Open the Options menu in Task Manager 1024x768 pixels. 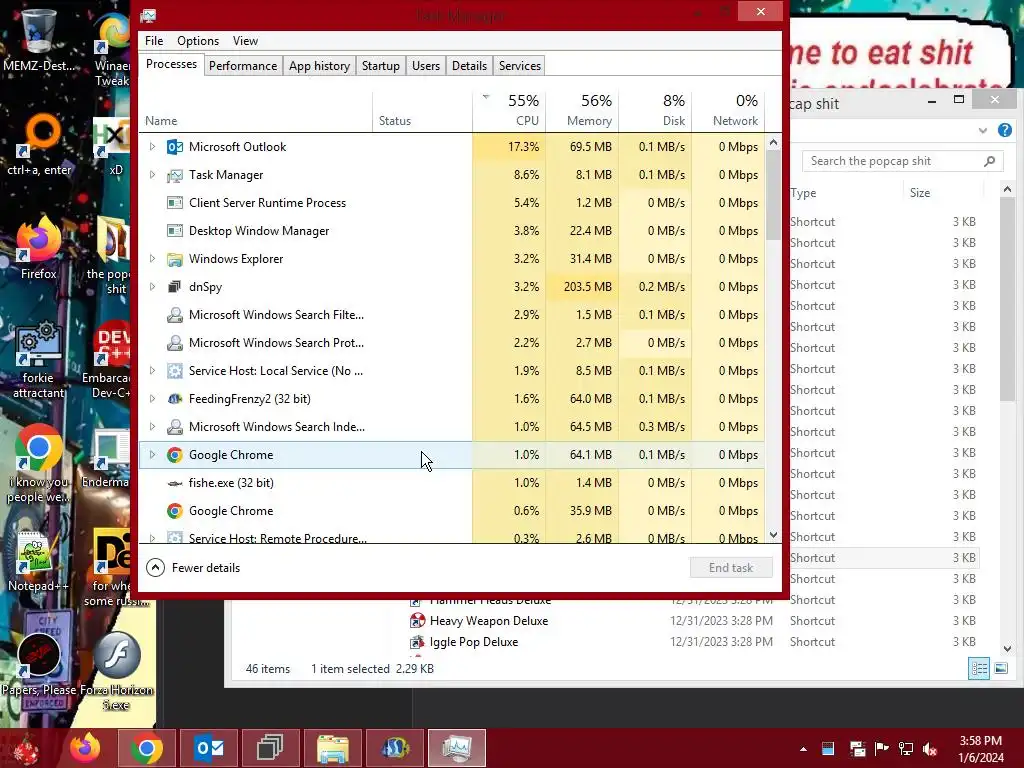[198, 40]
